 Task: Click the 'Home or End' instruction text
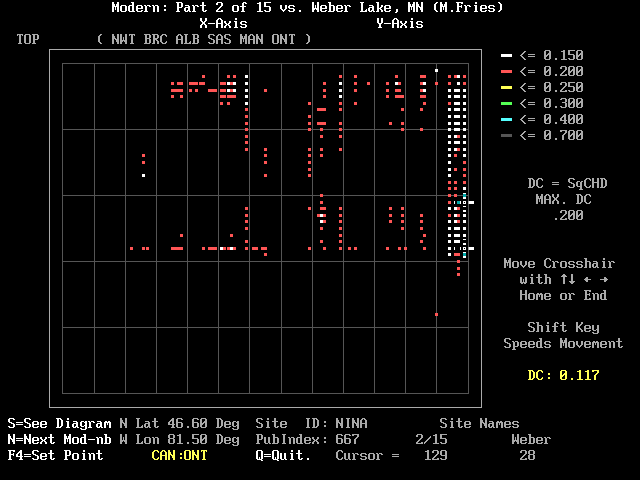563,296
